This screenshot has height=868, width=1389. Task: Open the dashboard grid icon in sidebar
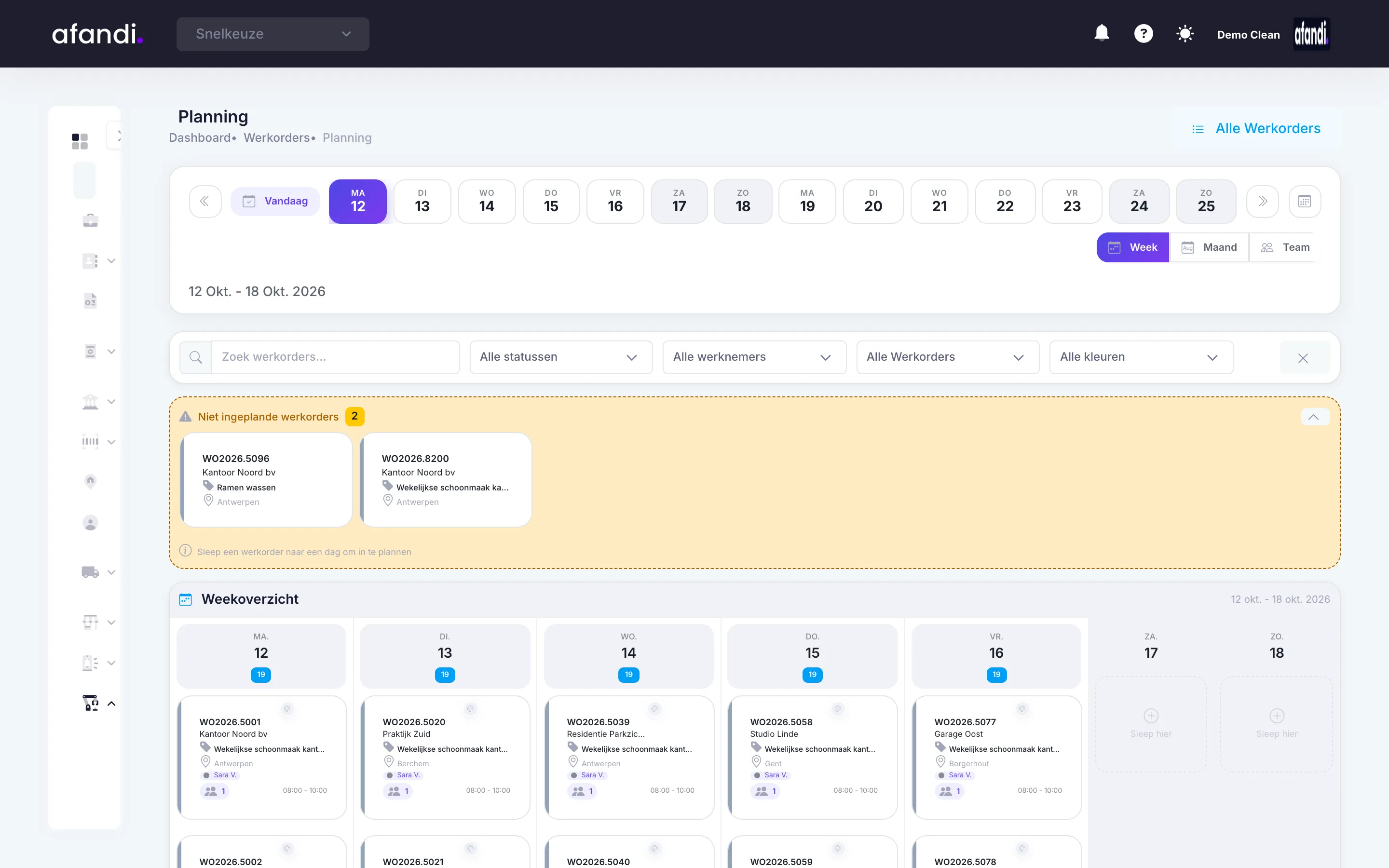tap(80, 141)
